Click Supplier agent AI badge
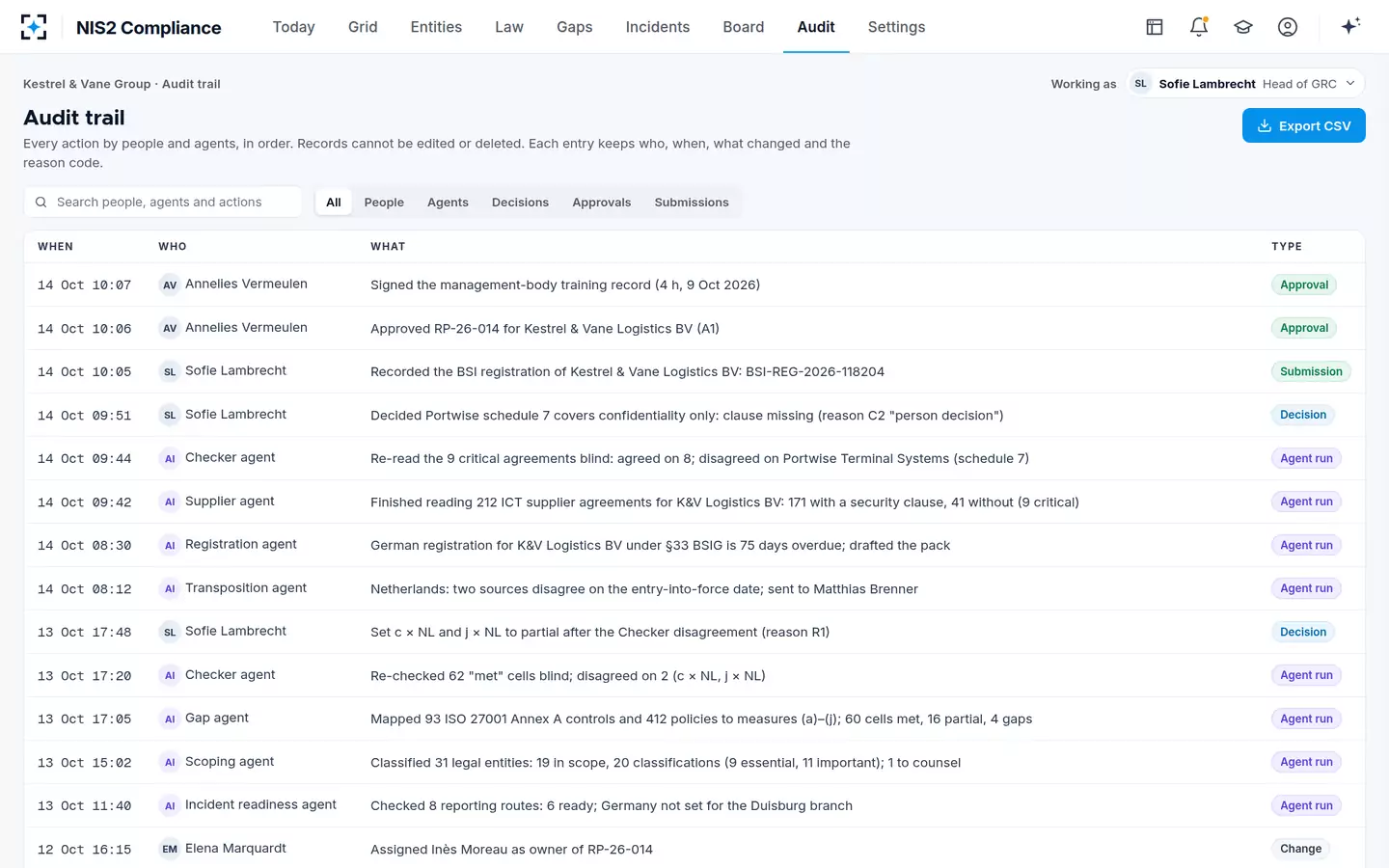Image resolution: width=1389 pixels, height=868 pixels. (170, 502)
